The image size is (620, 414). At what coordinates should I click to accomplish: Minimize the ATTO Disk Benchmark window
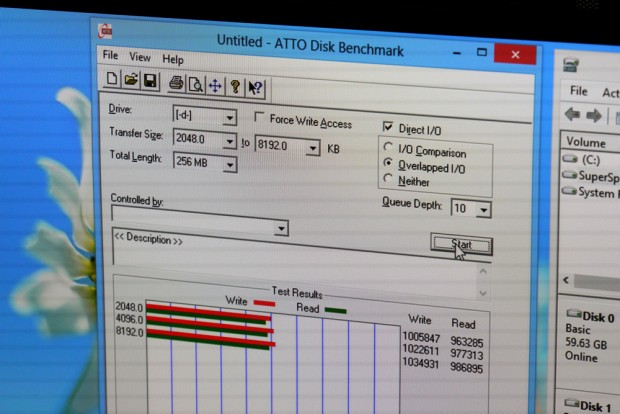(457, 52)
